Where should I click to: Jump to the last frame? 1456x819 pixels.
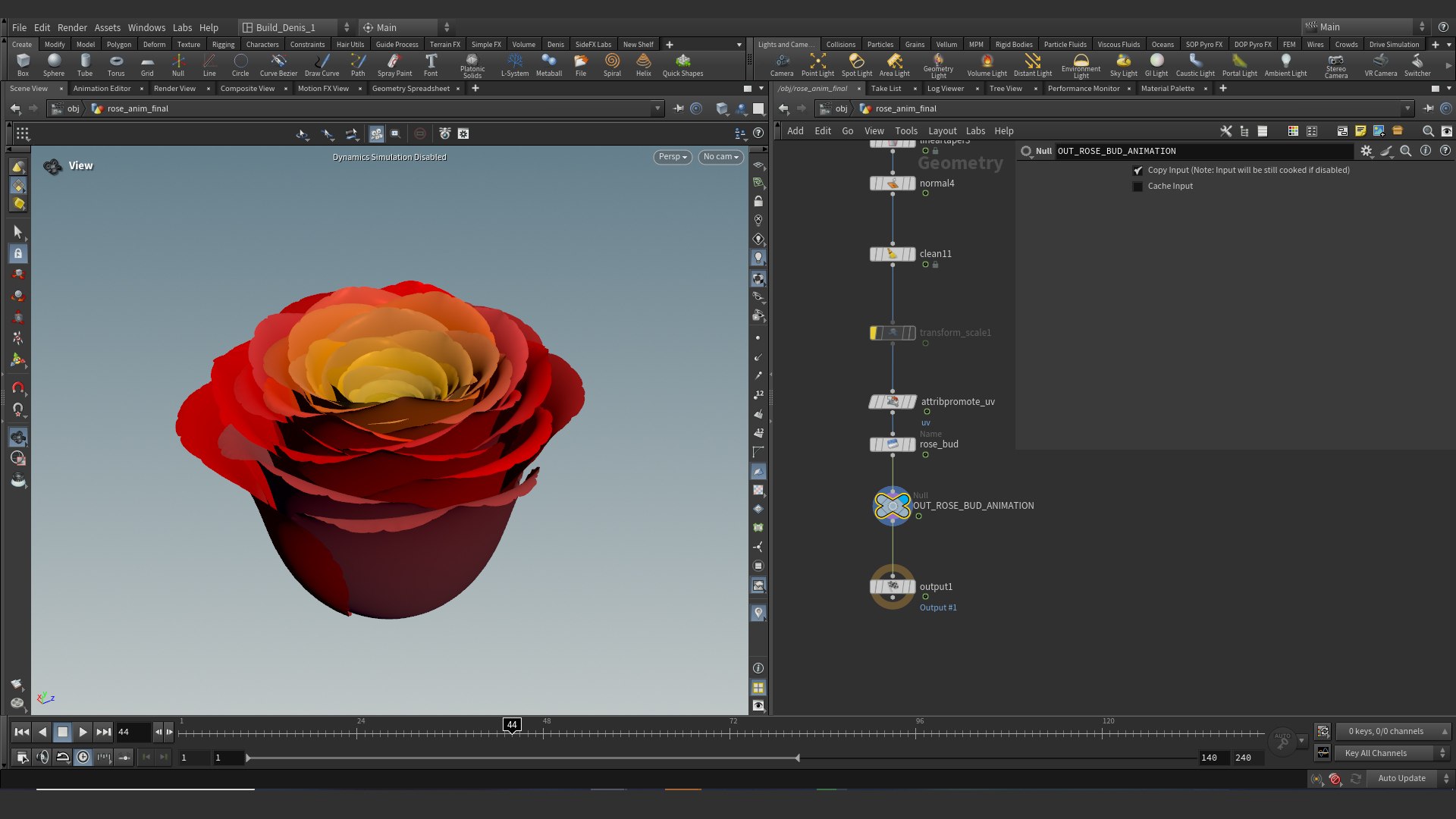click(x=104, y=732)
